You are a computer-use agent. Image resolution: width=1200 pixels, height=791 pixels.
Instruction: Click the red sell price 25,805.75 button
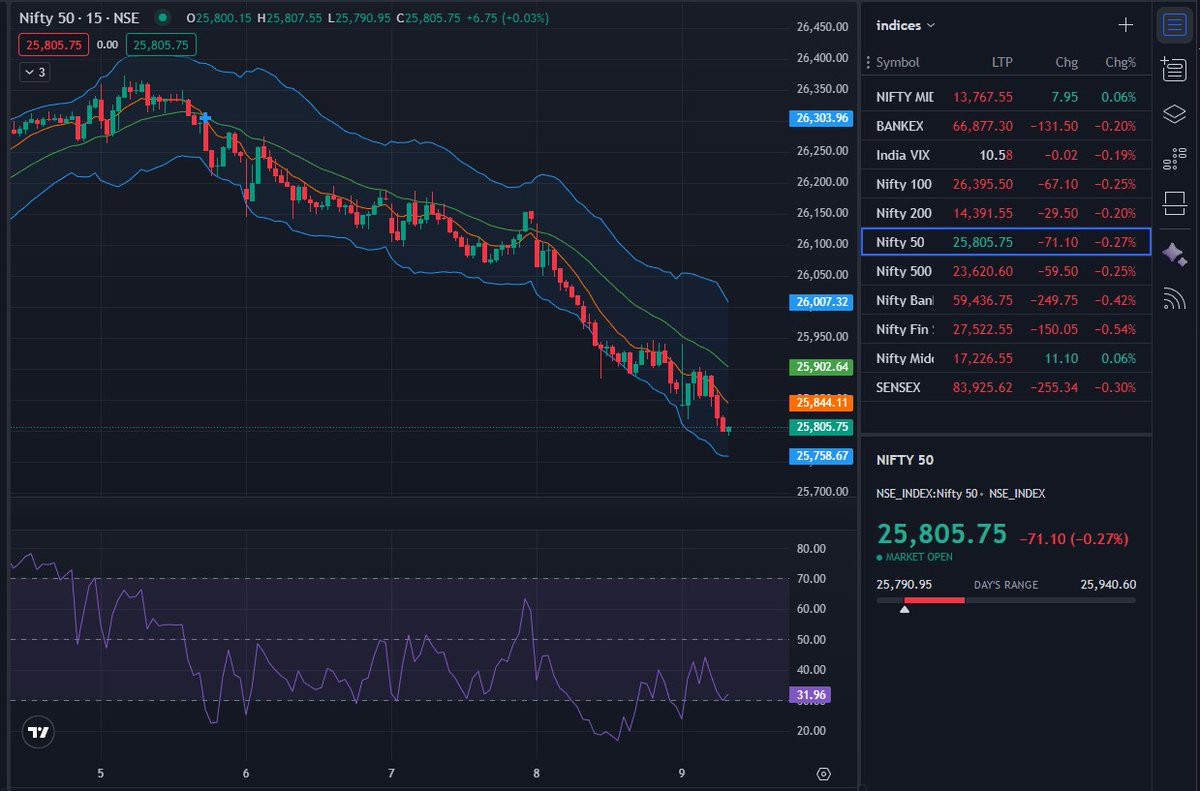[54, 44]
